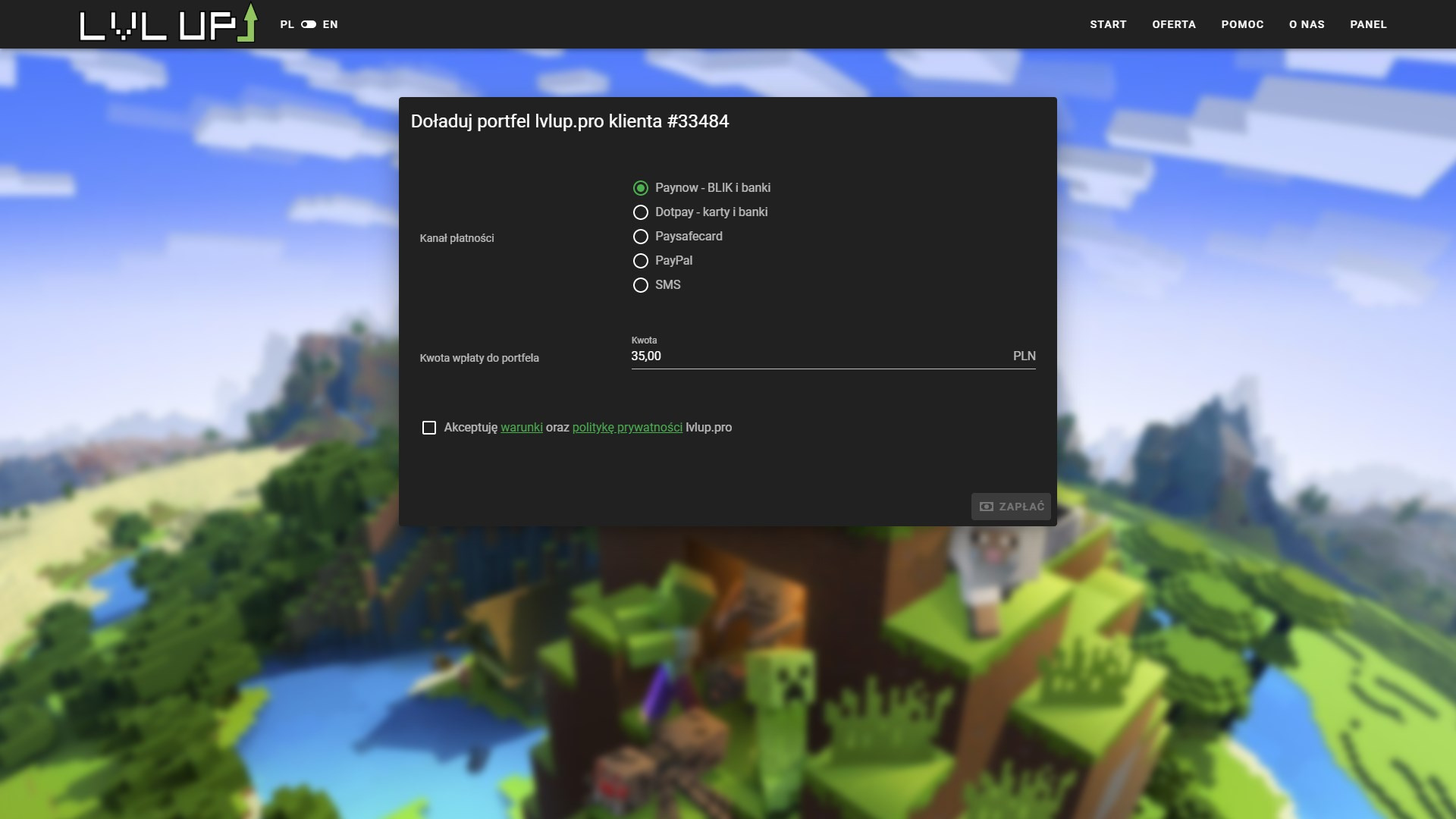The image size is (1456, 819).
Task: Open the OFERTA menu item
Action: (1173, 24)
